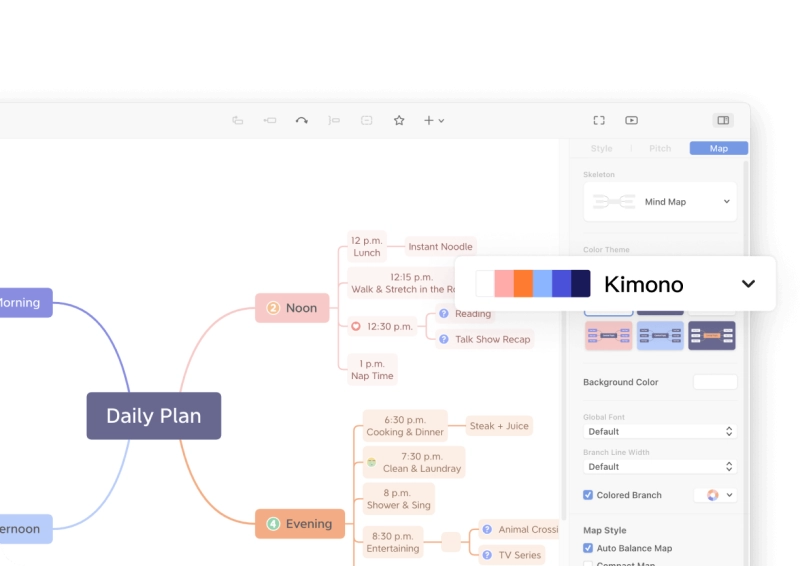Select the Evening branch topic
The height and width of the screenshot is (566, 800).
point(300,524)
